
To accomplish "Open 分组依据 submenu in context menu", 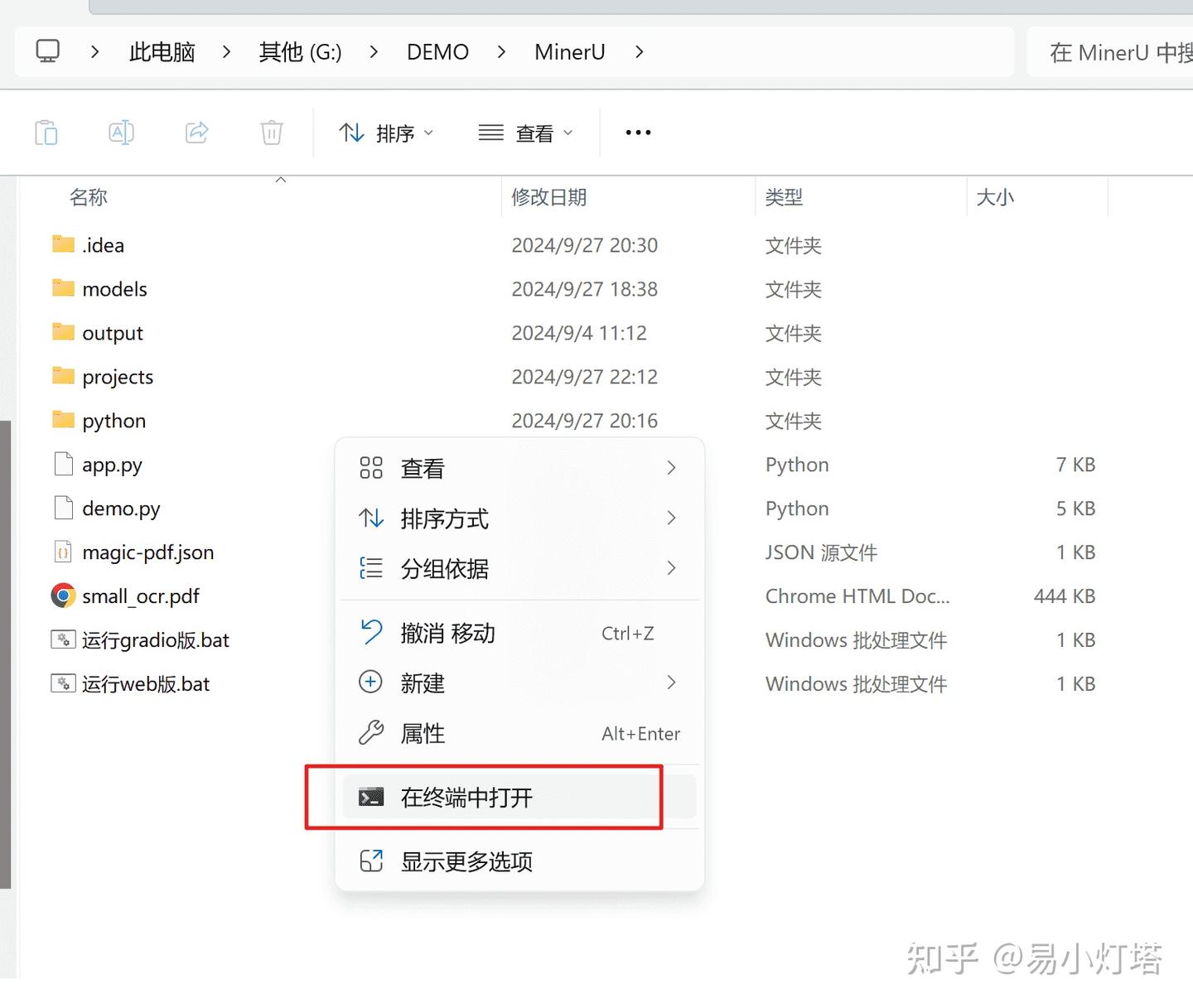I will coord(519,568).
